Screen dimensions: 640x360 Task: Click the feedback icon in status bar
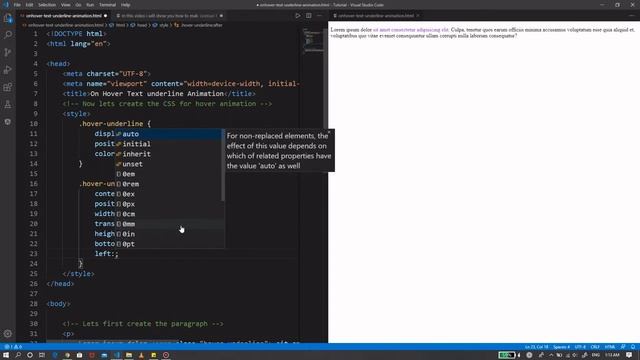623,347
